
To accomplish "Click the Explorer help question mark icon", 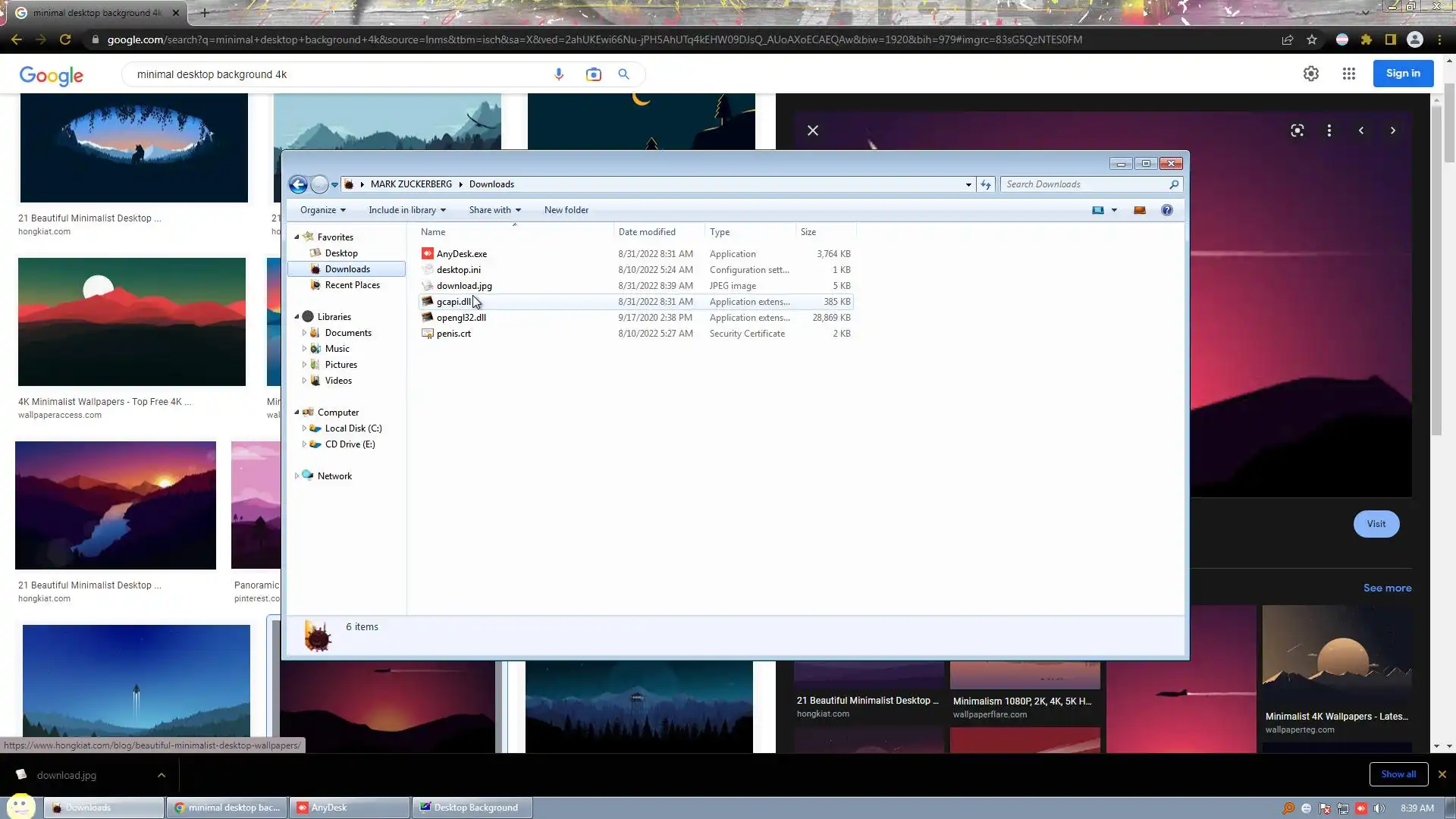I will tap(1167, 210).
